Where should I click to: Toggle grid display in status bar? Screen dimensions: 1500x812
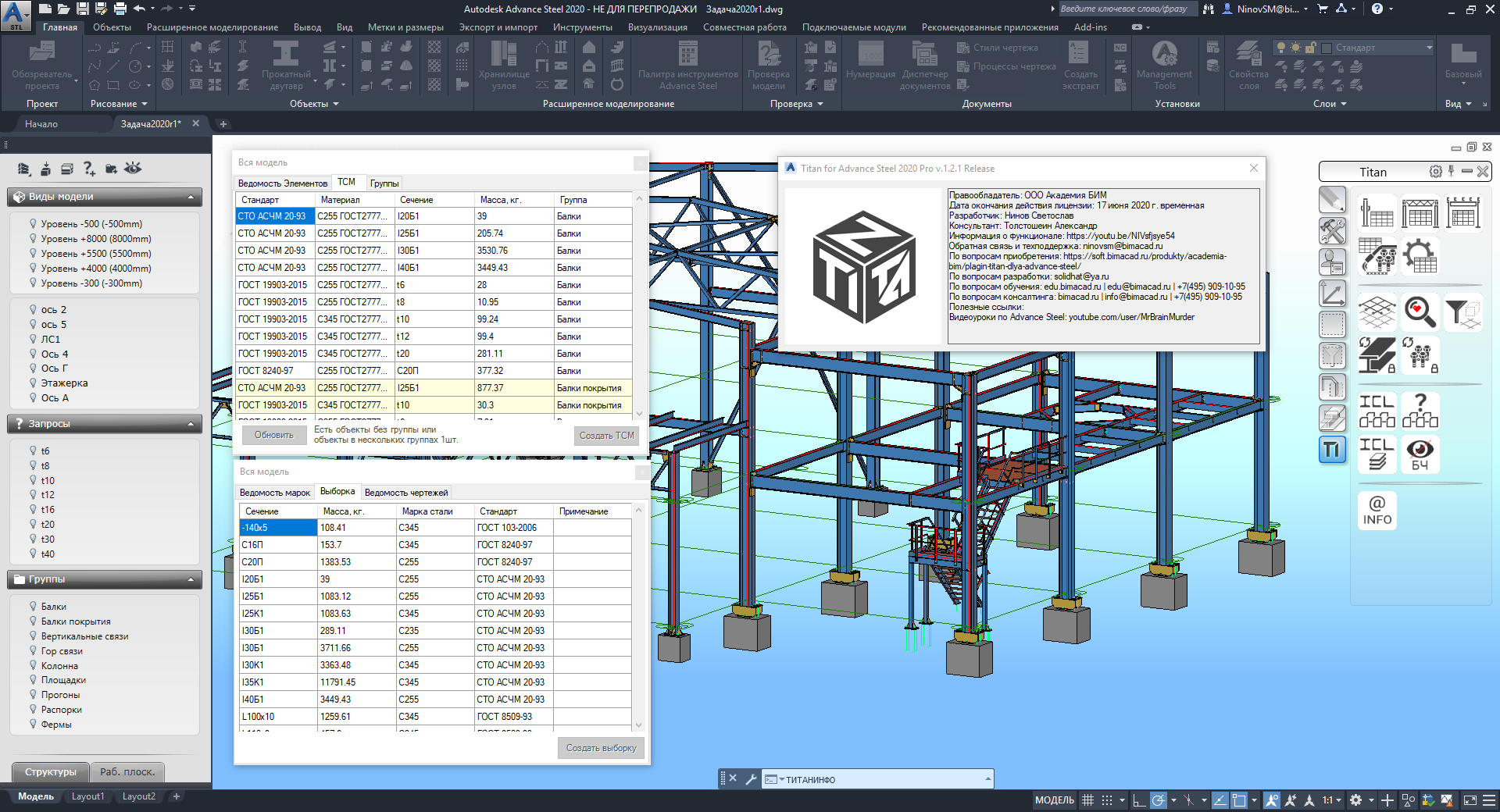1087,800
